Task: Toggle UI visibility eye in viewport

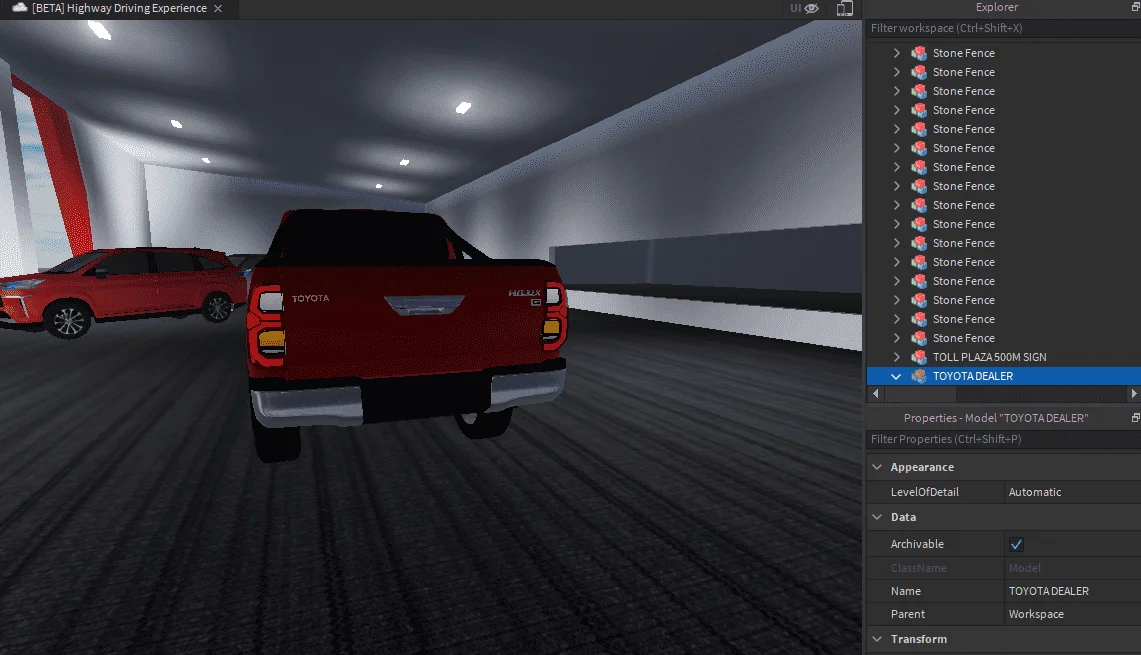Action: tap(811, 9)
